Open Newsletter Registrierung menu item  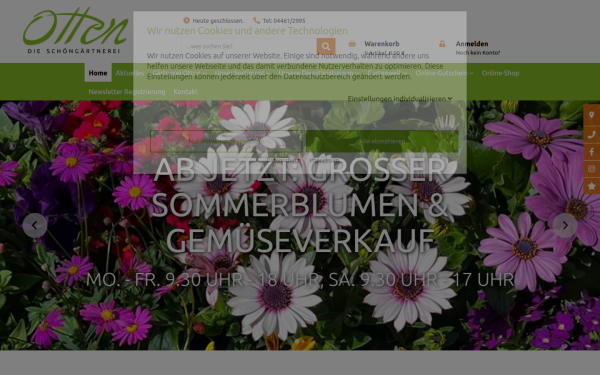(x=127, y=91)
